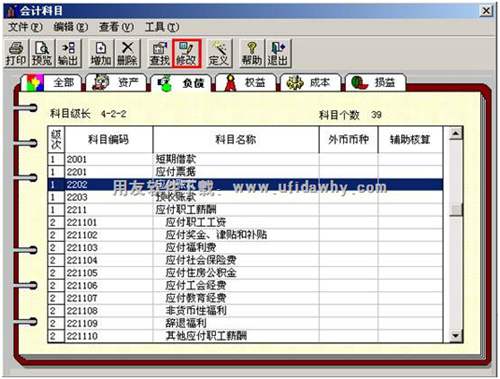
Task: Click subject code 221101
Action: (82, 223)
